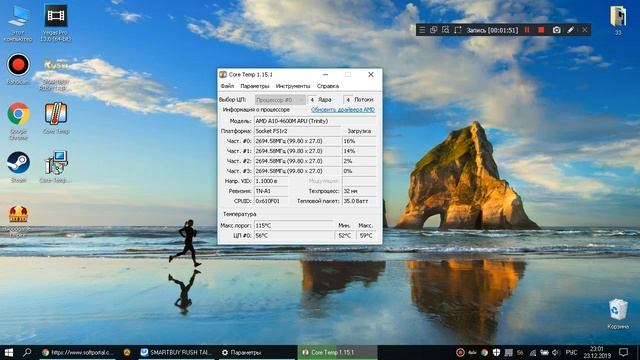Click the AMD A10-4600M model field

[x=315, y=121]
